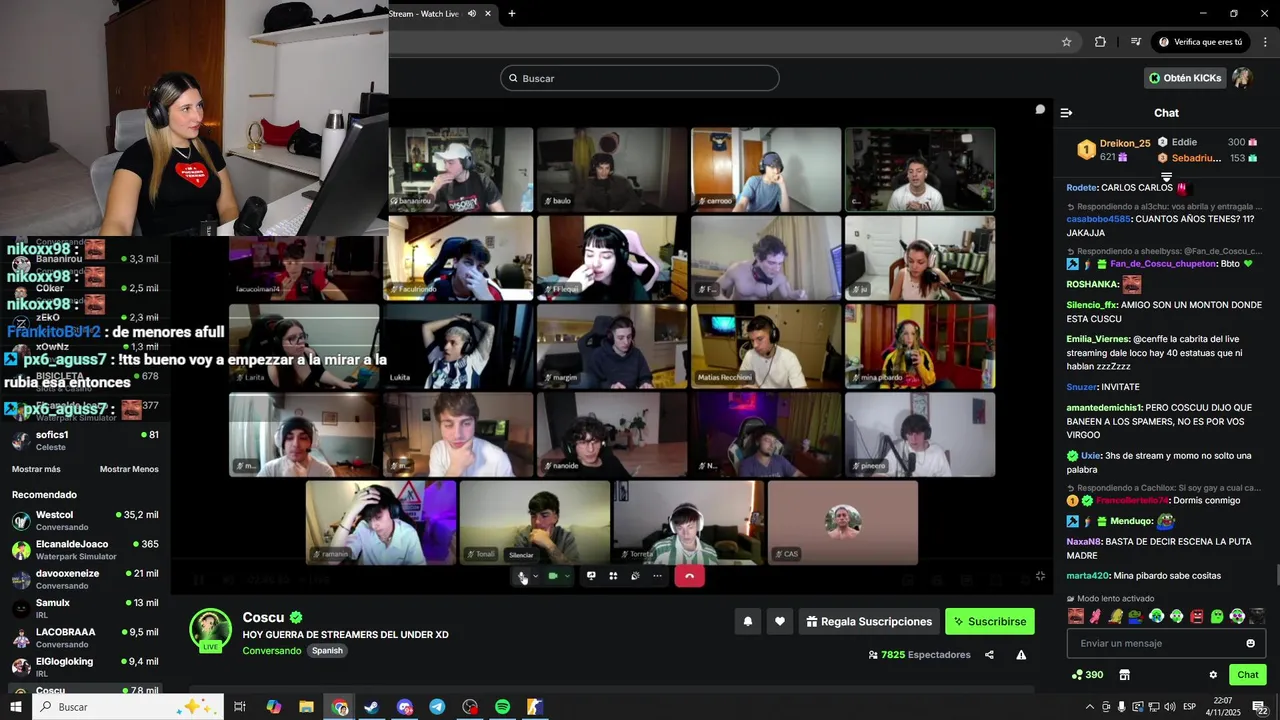This screenshot has width=1280, height=720.
Task: Bookmark this page star icon
Action: (x=1066, y=42)
